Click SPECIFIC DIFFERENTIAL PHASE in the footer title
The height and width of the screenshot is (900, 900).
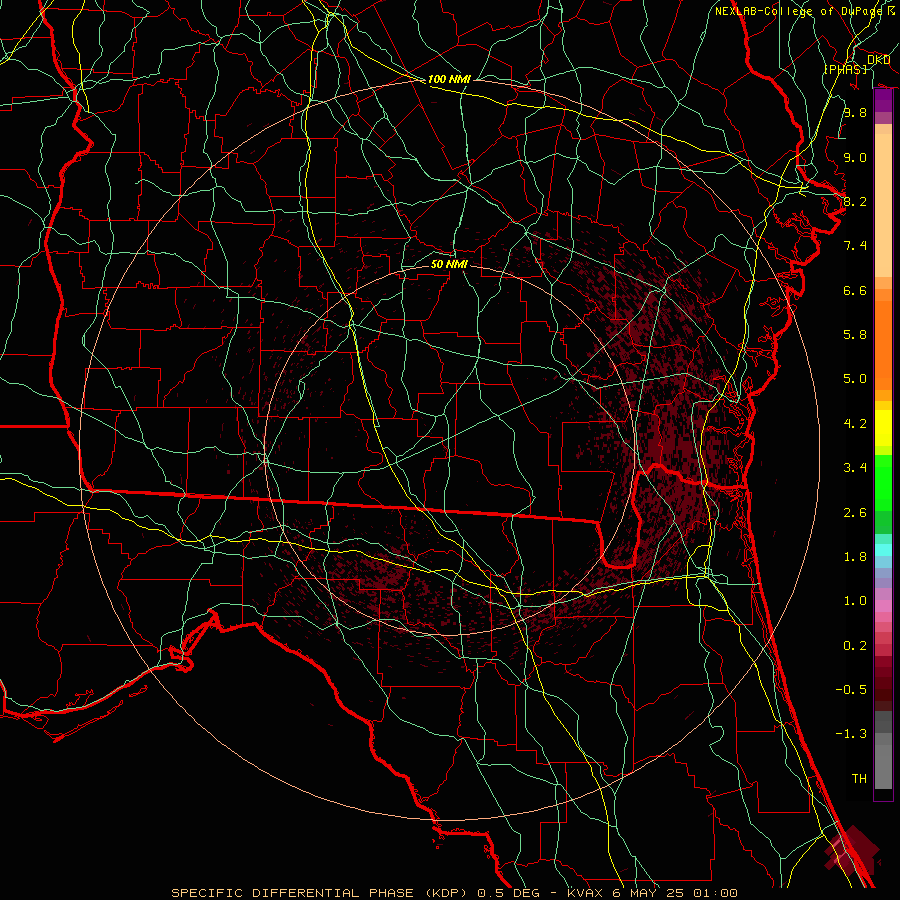click(x=292, y=893)
